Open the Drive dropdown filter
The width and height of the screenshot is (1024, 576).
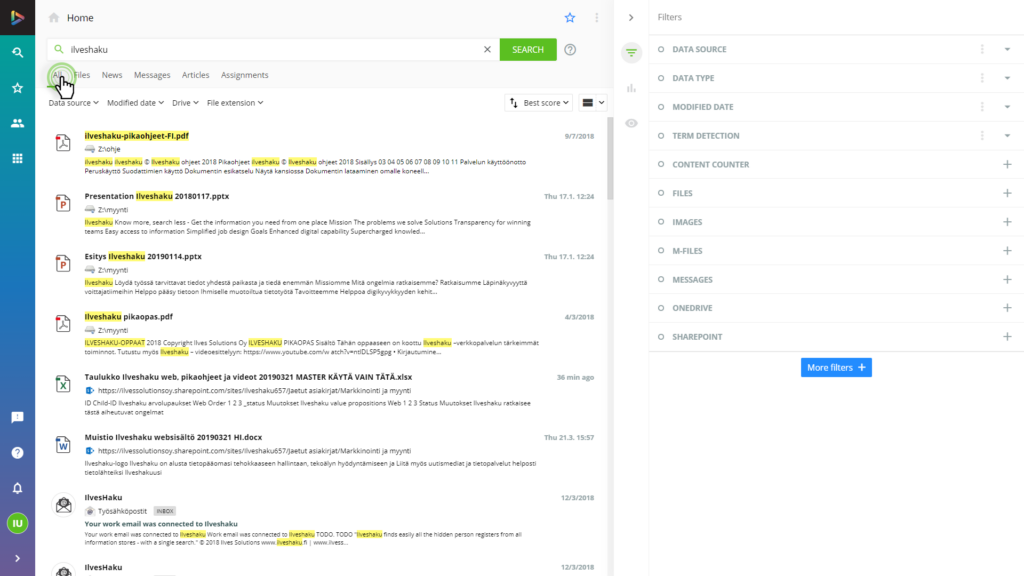[x=185, y=103]
